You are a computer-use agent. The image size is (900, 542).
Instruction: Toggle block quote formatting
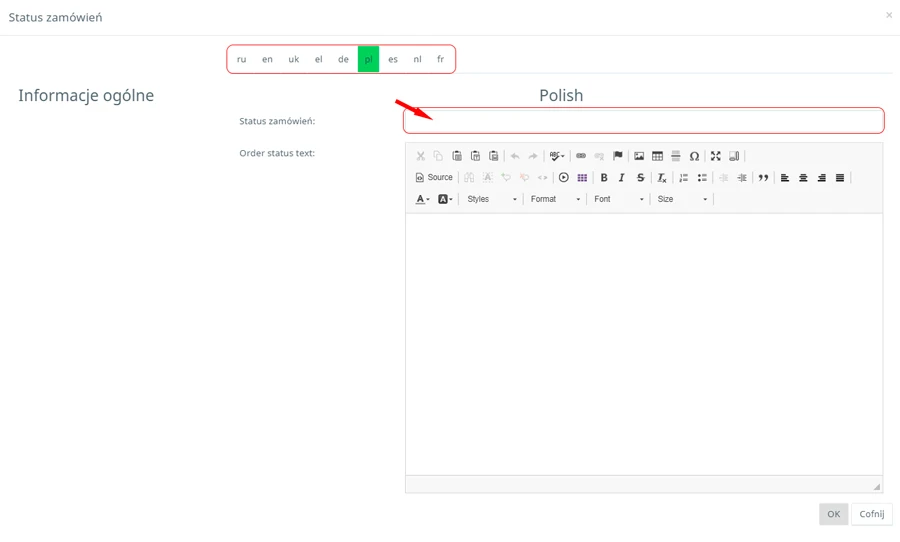pyautogui.click(x=763, y=178)
